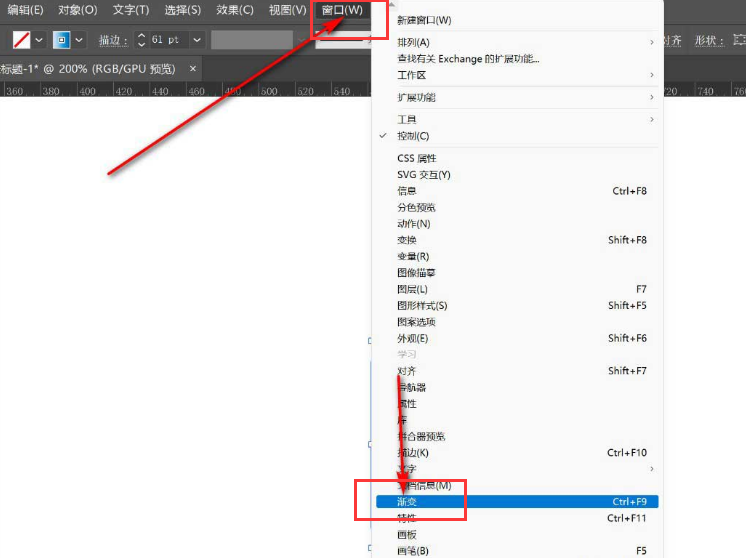Viewport: 746px width, 558px height.
Task: Open the 变换 panel item
Action: (x=517, y=240)
